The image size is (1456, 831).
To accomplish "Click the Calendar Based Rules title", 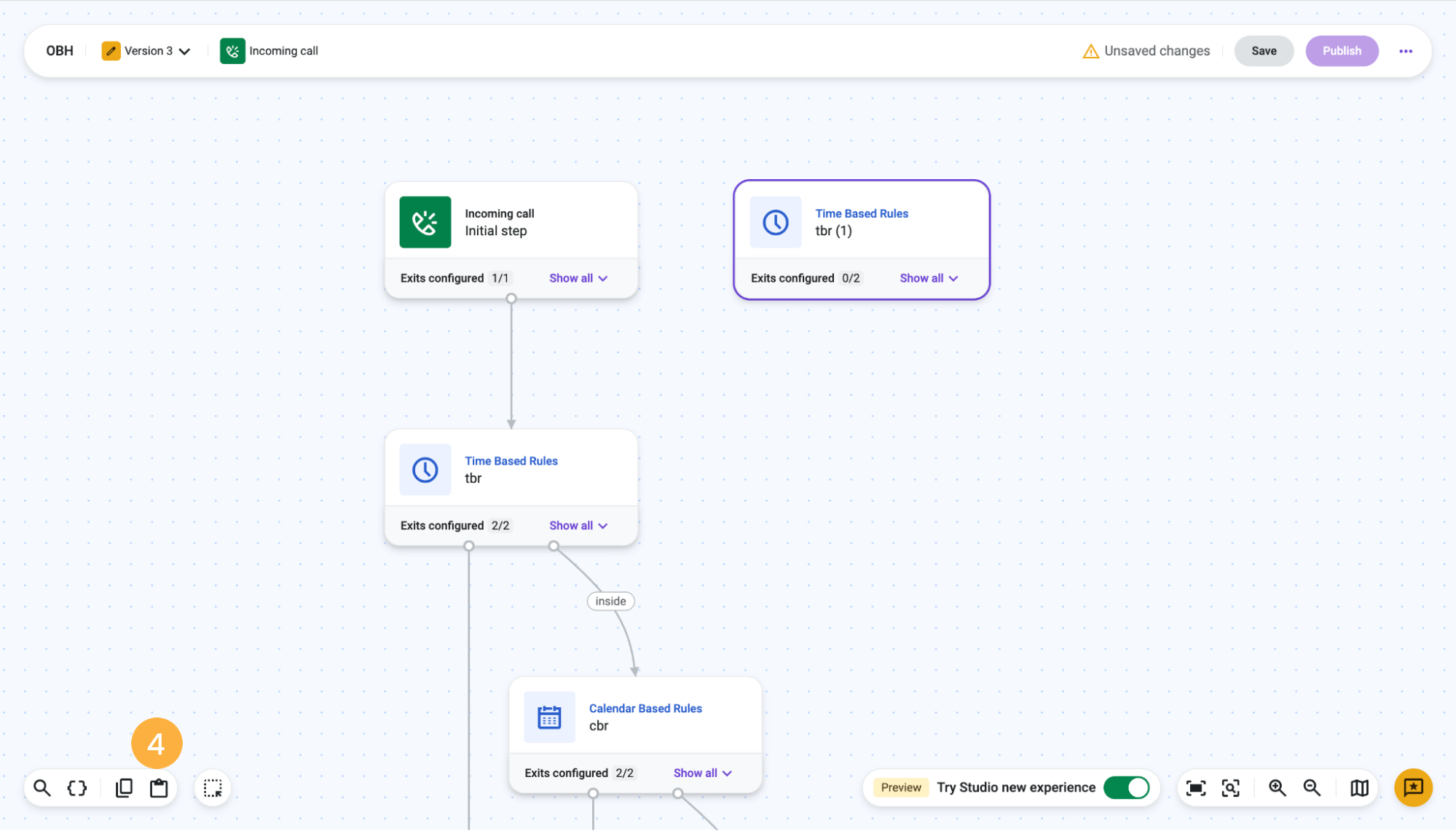I will 645,709.
